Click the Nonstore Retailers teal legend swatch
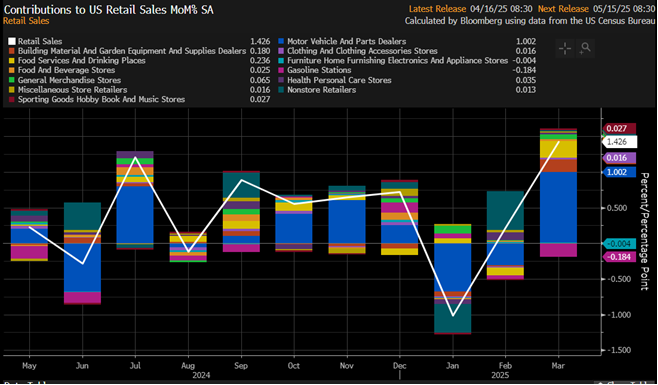 pyautogui.click(x=282, y=90)
